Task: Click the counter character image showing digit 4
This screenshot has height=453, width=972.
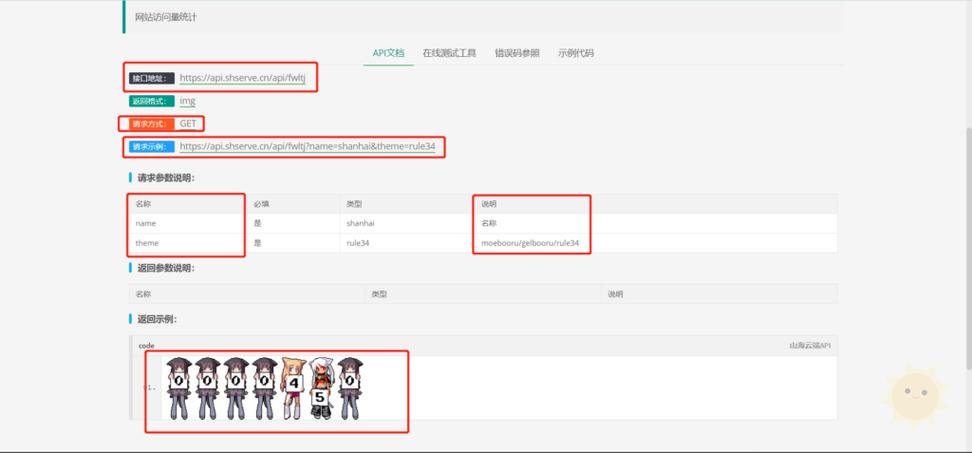Action: coord(294,387)
